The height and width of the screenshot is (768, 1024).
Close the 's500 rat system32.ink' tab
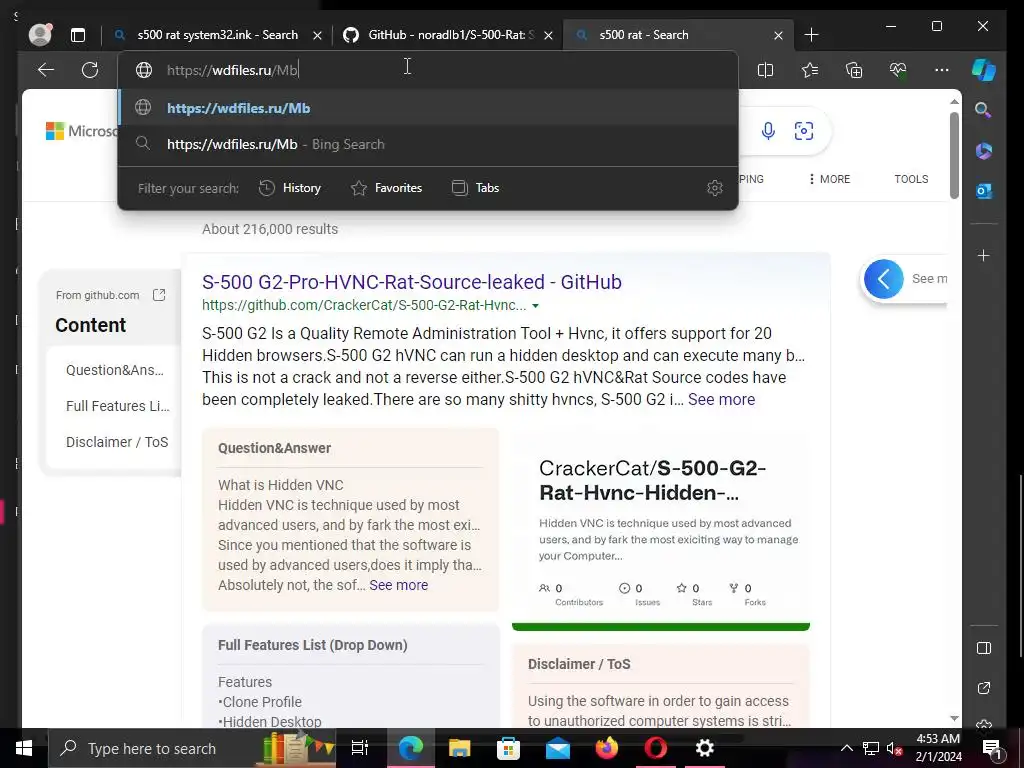(317, 35)
